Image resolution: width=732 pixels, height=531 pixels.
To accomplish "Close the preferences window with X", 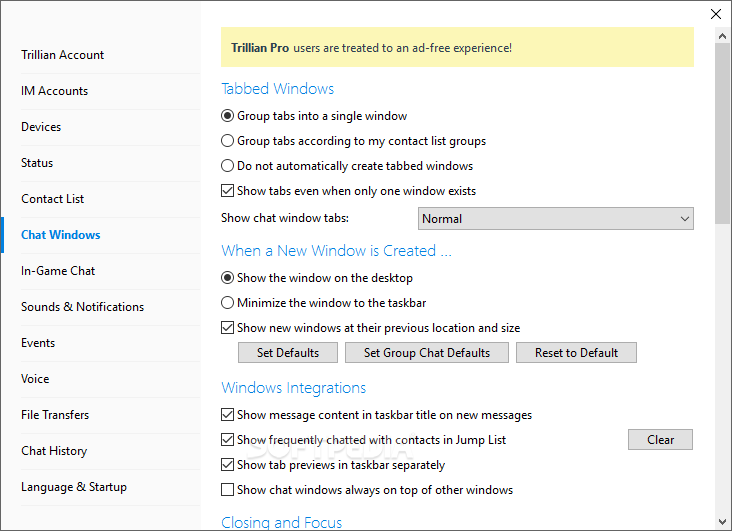I will [716, 14].
